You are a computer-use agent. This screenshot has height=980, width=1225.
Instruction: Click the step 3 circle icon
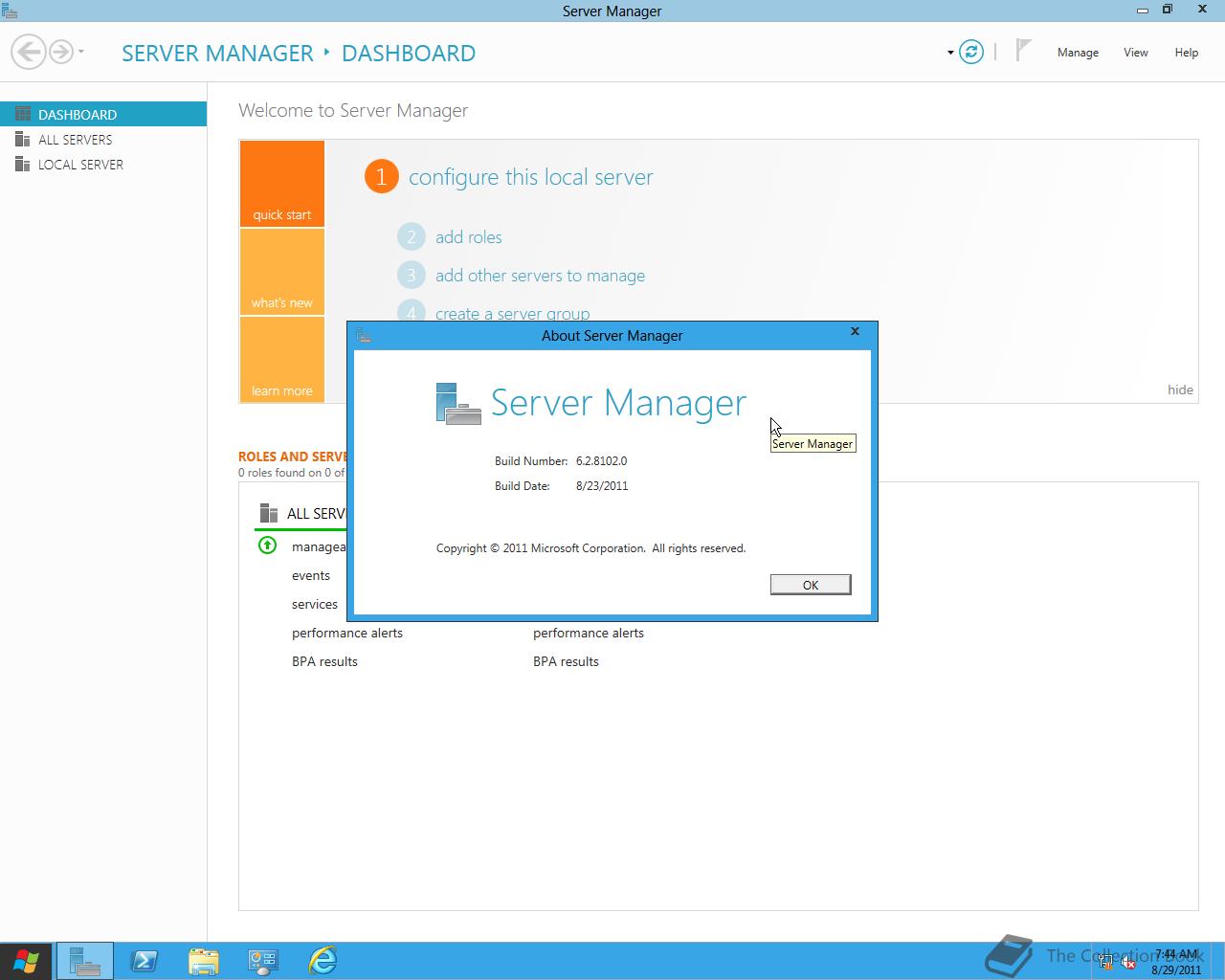pos(412,276)
